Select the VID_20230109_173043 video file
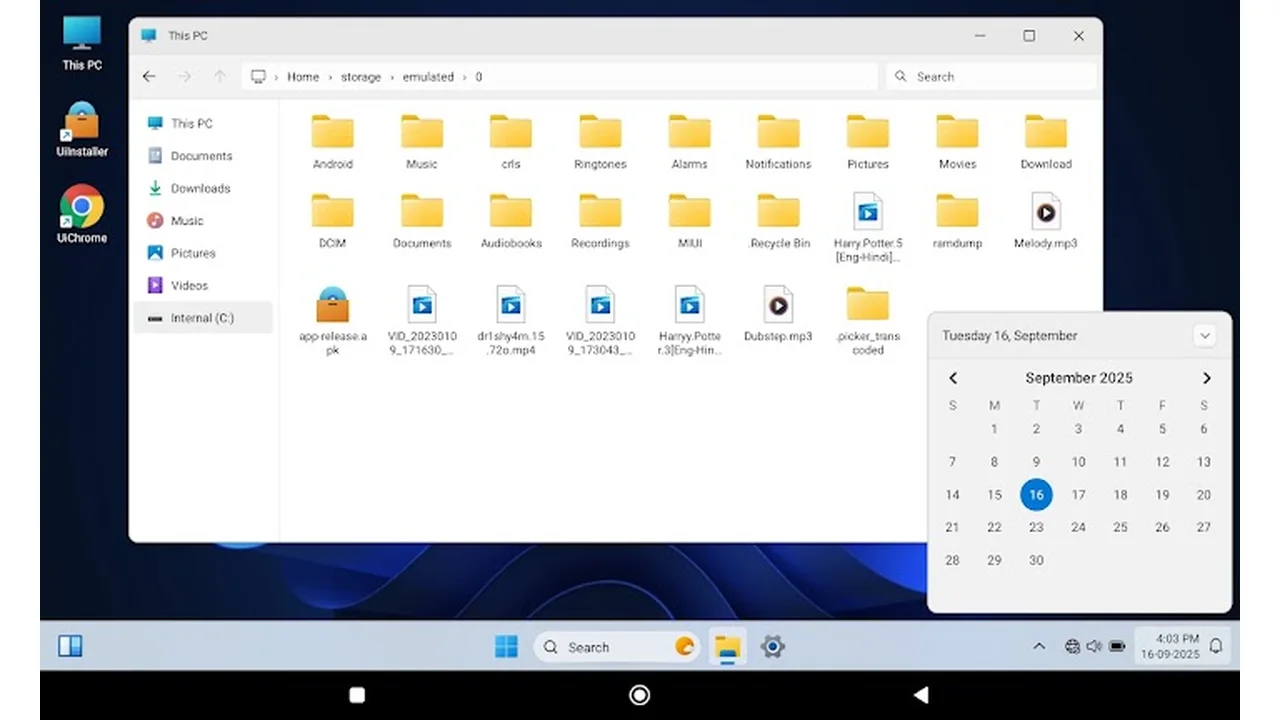Screen dimensions: 1280x720 600,321
